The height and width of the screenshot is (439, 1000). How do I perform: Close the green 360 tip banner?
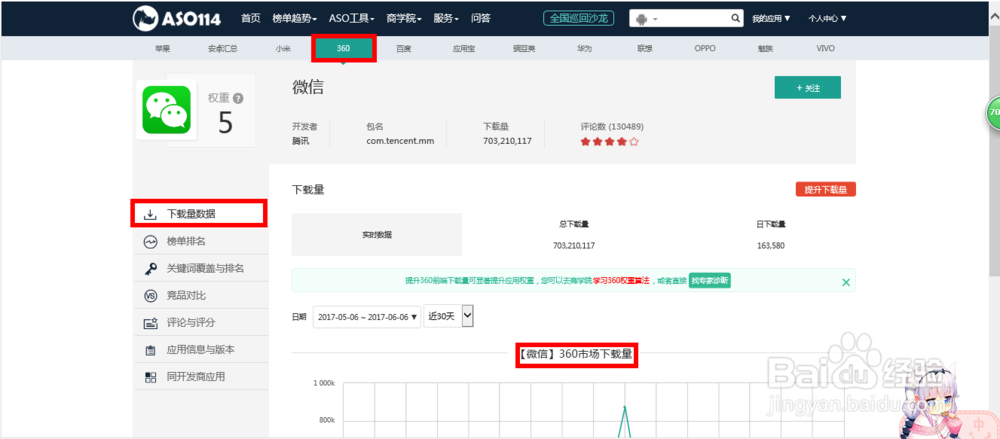tap(846, 282)
